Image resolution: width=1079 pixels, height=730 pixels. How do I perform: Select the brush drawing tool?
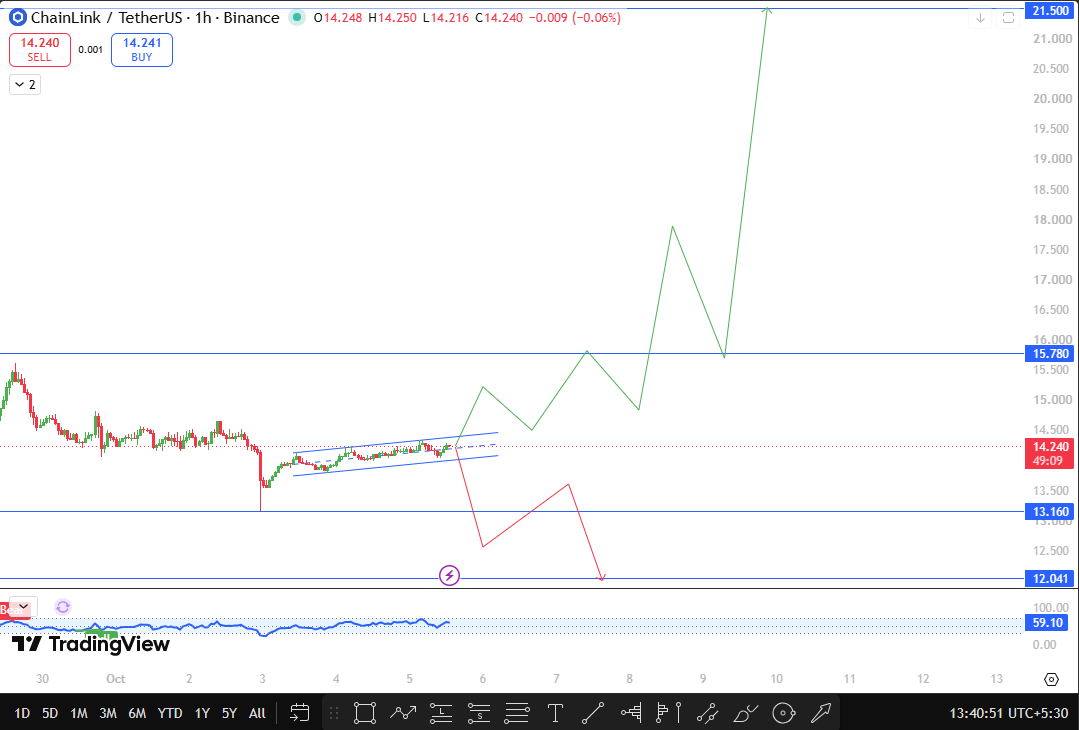pyautogui.click(x=745, y=713)
